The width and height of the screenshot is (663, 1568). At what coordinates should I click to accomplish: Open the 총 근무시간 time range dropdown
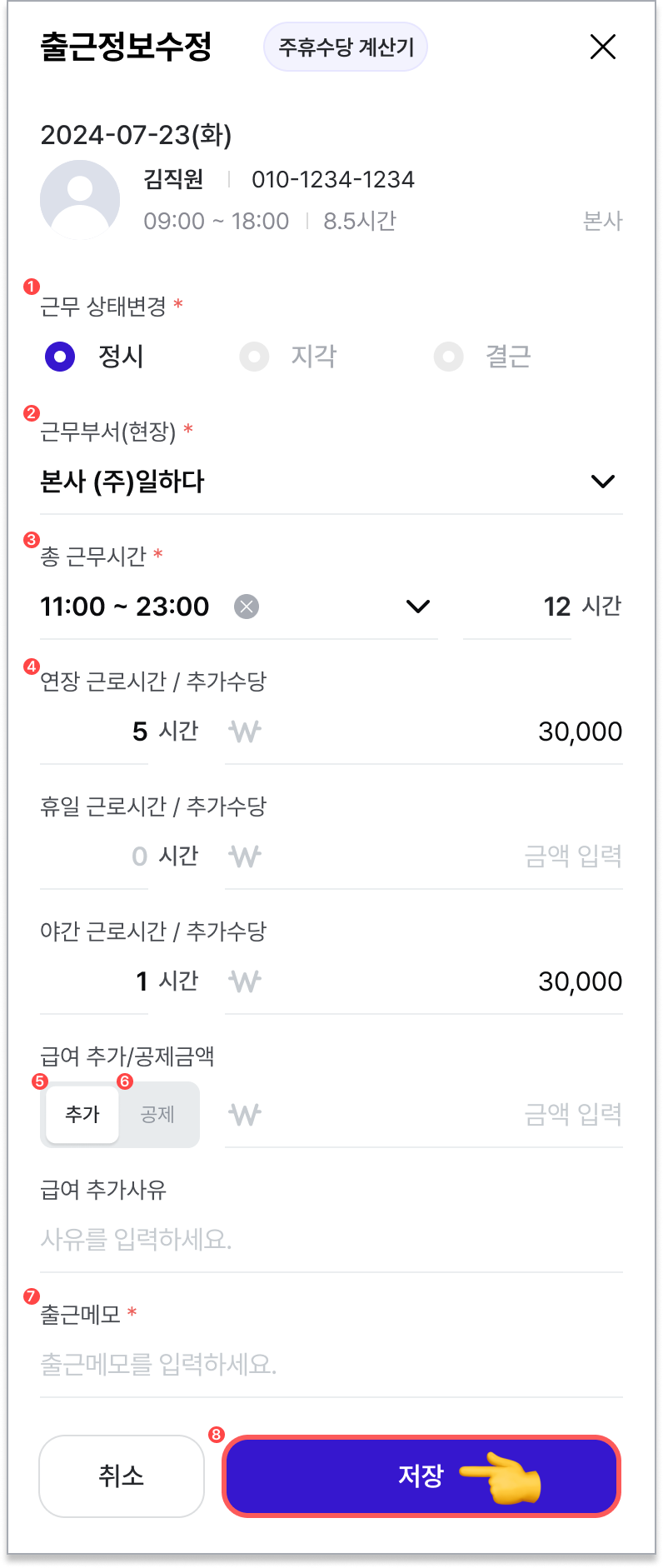[x=418, y=607]
